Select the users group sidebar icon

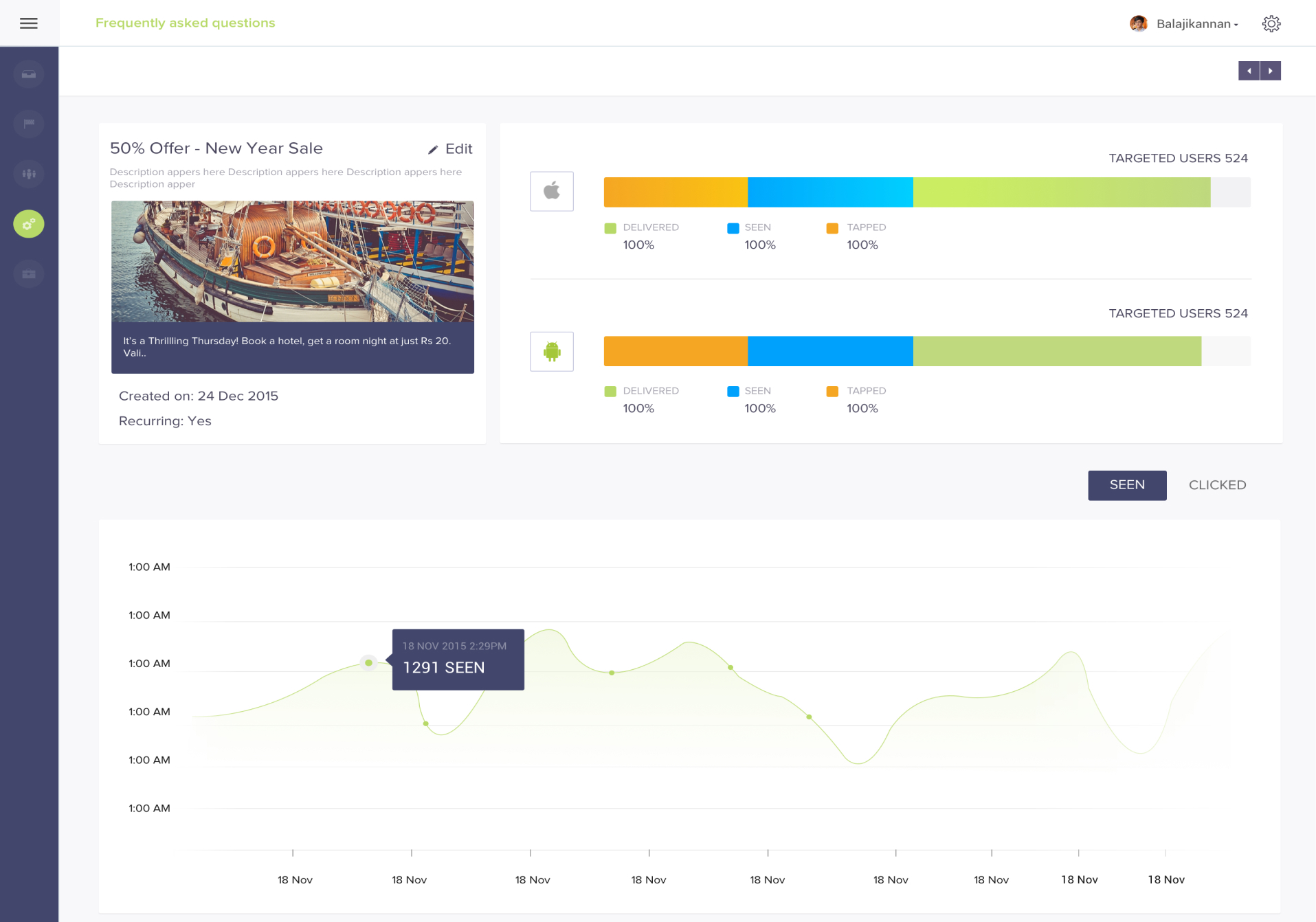[x=29, y=174]
